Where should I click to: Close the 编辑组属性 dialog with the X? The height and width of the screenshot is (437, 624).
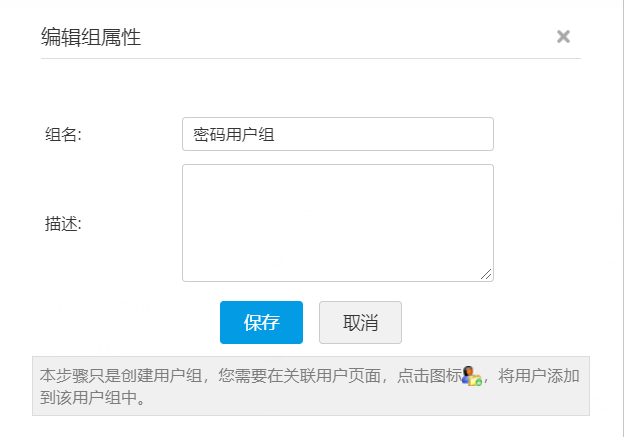[x=563, y=37]
